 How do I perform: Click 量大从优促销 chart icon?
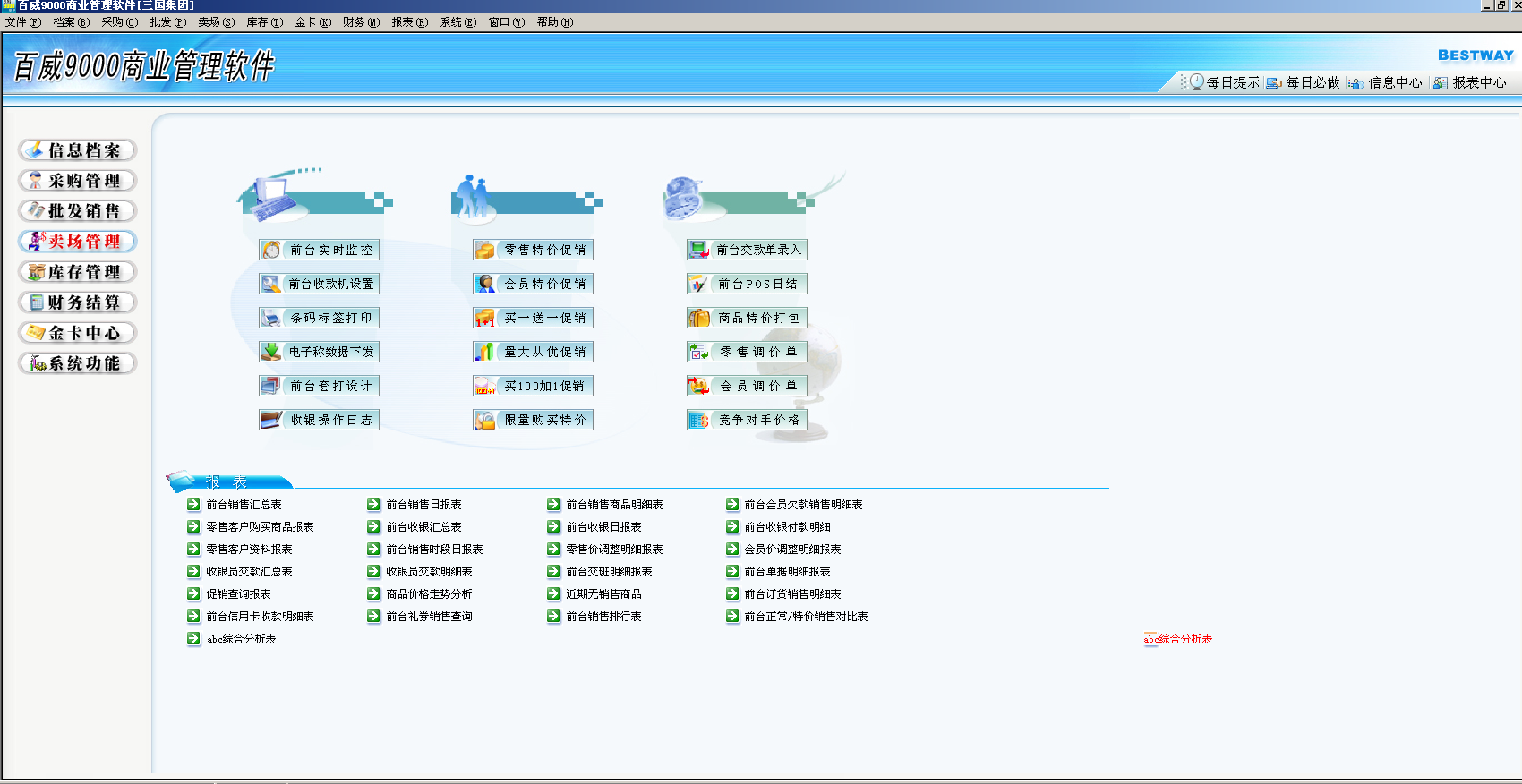click(485, 352)
